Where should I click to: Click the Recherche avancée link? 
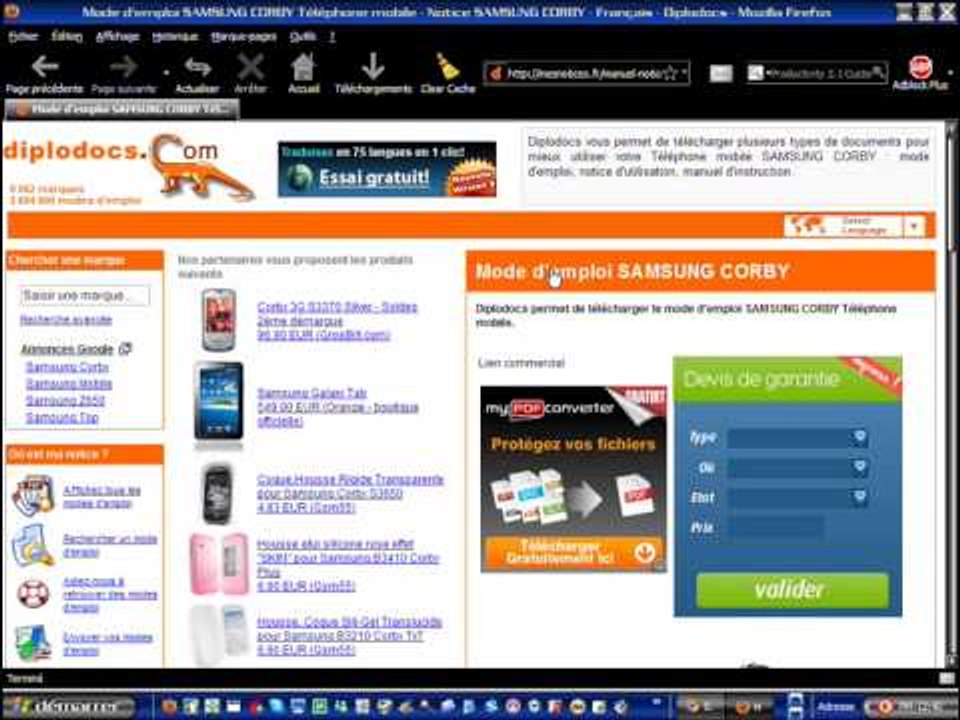[x=66, y=320]
